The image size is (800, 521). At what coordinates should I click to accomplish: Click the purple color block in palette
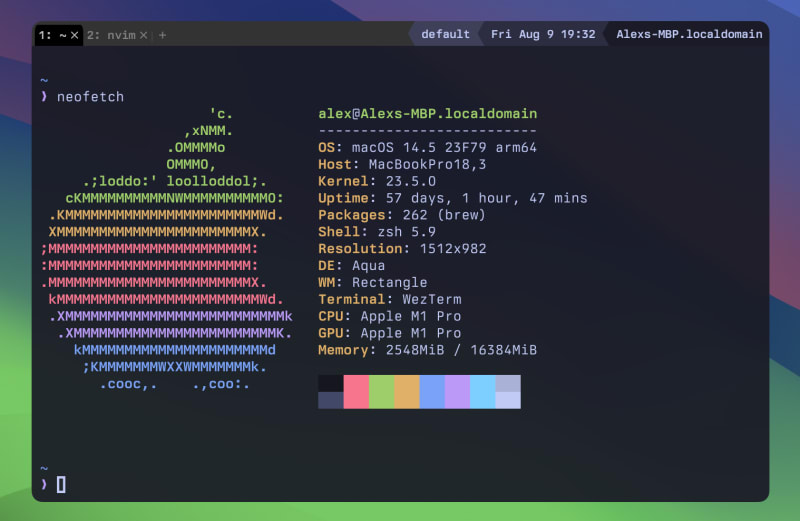click(457, 392)
